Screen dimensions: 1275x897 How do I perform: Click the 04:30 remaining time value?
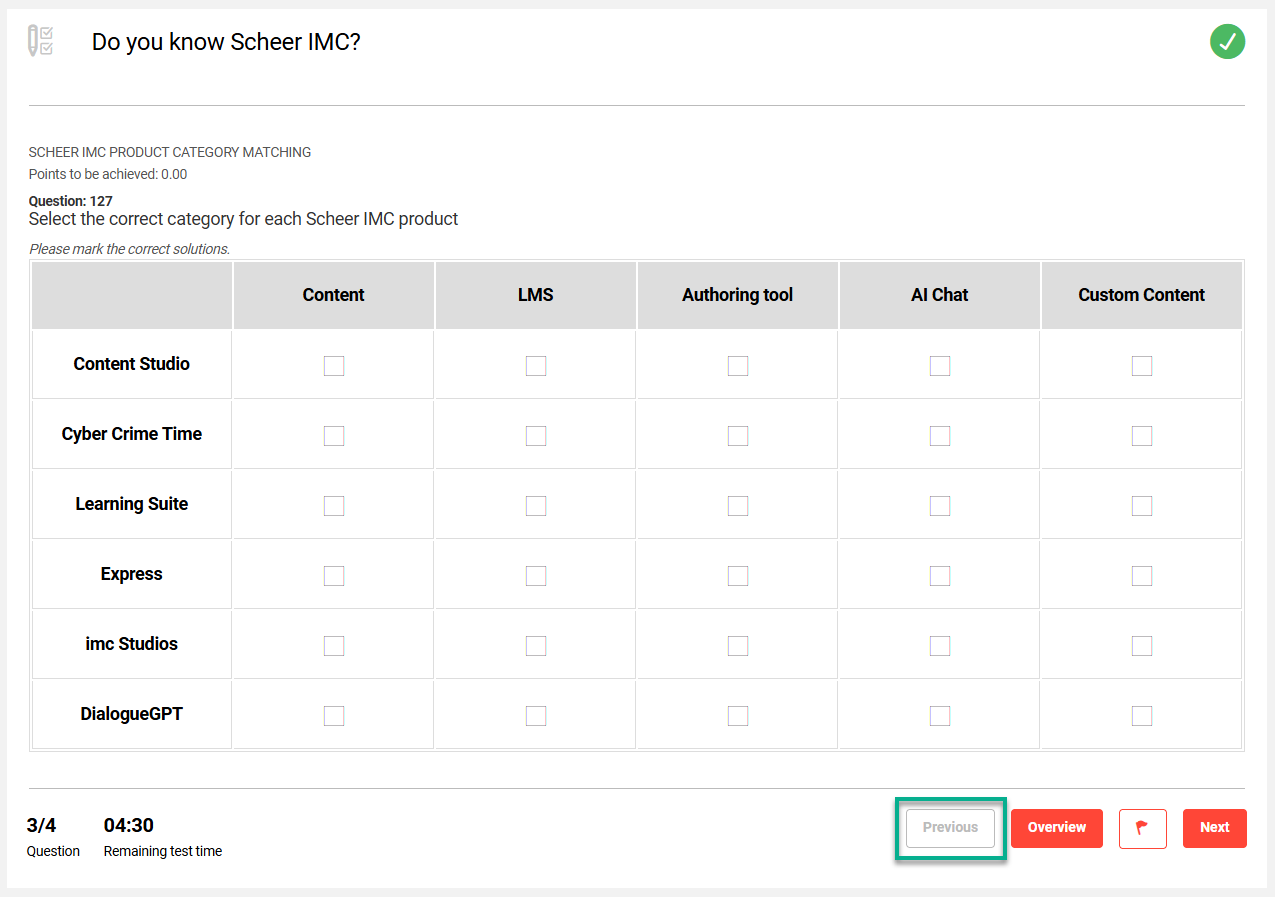[x=129, y=825]
